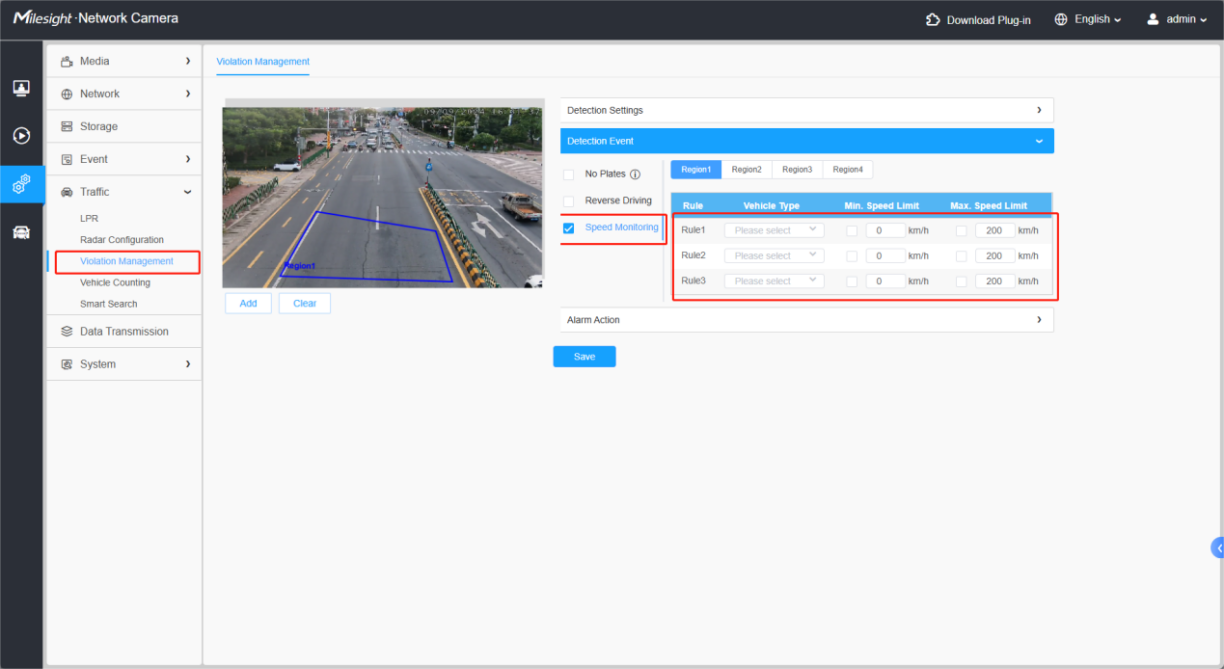Open the playback icon in the left sidebar
The image size is (1224, 669).
pyautogui.click(x=21, y=136)
